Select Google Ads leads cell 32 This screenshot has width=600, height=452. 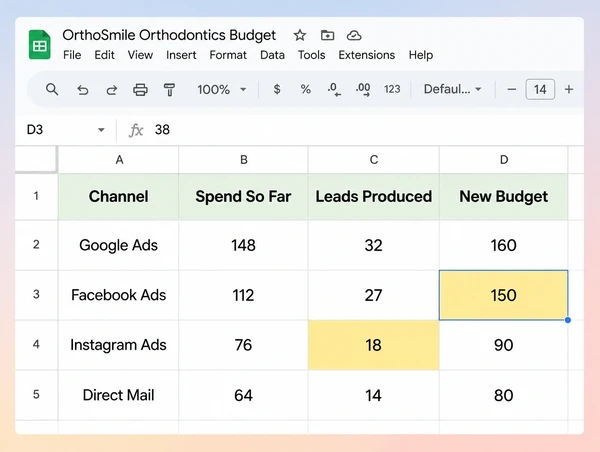pos(373,245)
